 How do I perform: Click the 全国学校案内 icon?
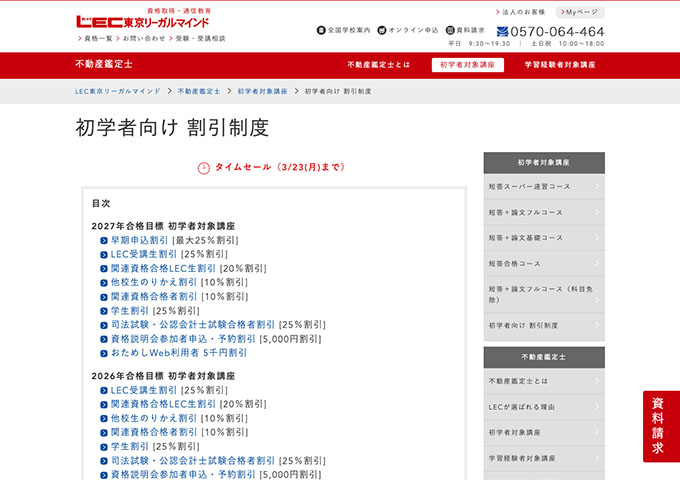point(321,30)
